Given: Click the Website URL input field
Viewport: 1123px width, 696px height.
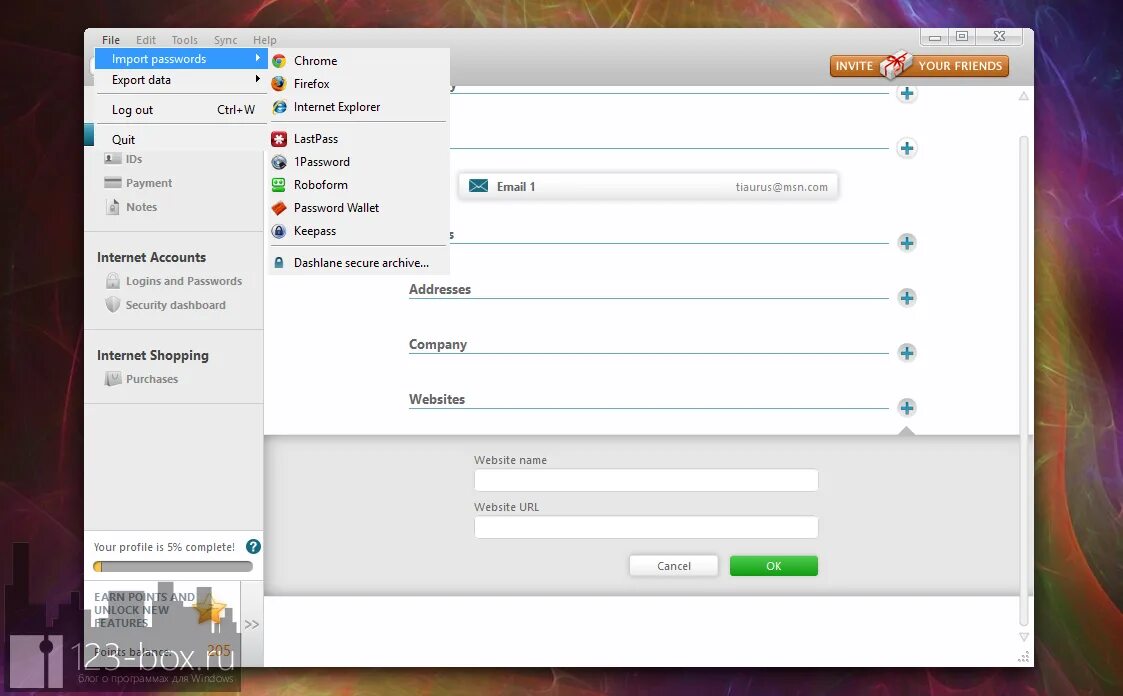Looking at the screenshot, I should click(x=646, y=527).
